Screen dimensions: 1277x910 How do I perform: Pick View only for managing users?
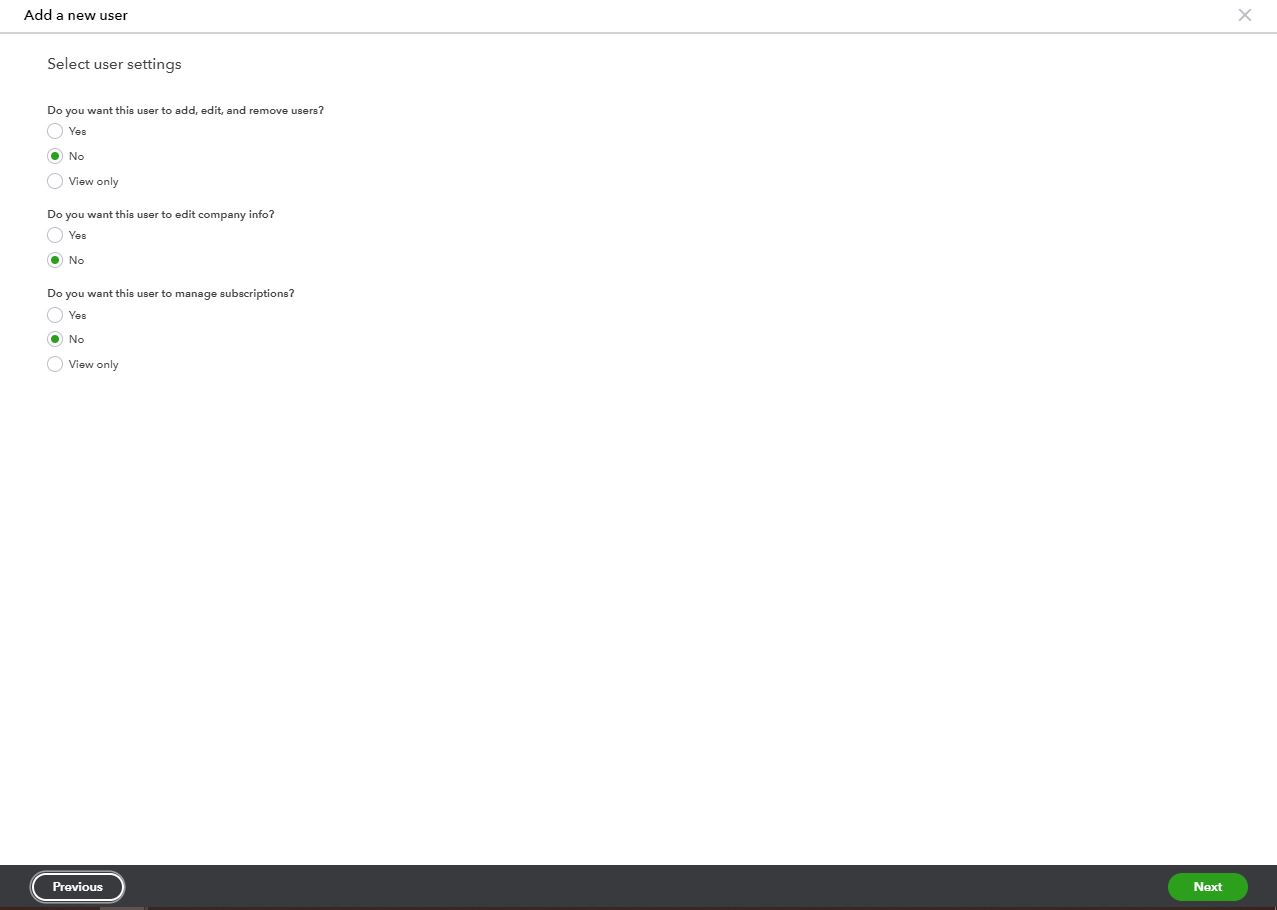point(55,181)
